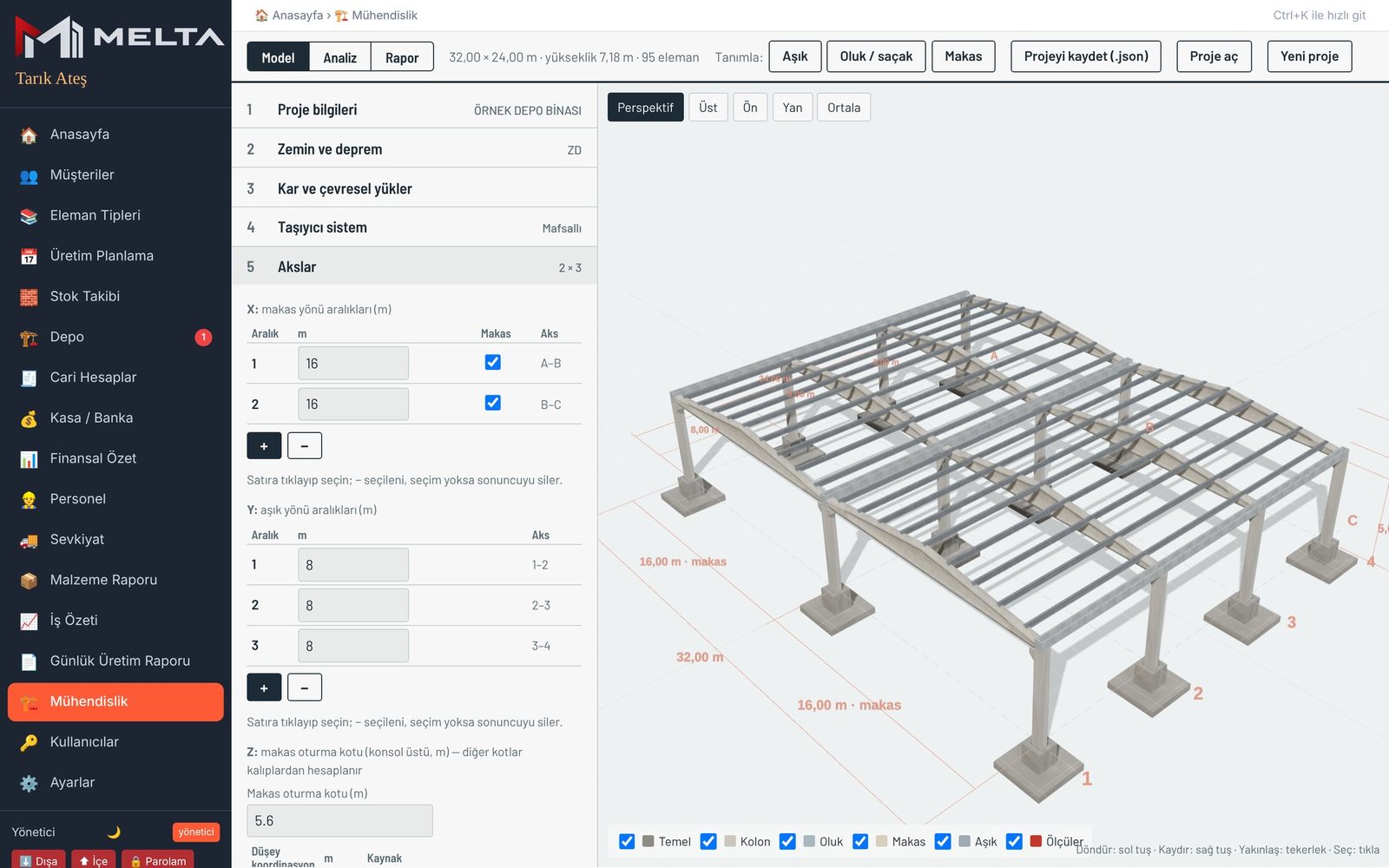Toggle Temel visibility checkbox
The width and height of the screenshot is (1389, 868).
[x=627, y=841]
